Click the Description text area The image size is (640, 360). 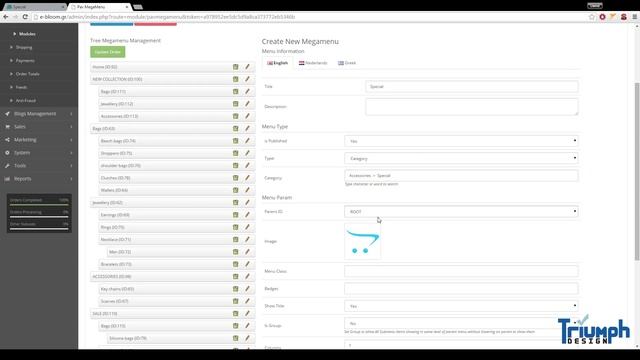point(472,107)
